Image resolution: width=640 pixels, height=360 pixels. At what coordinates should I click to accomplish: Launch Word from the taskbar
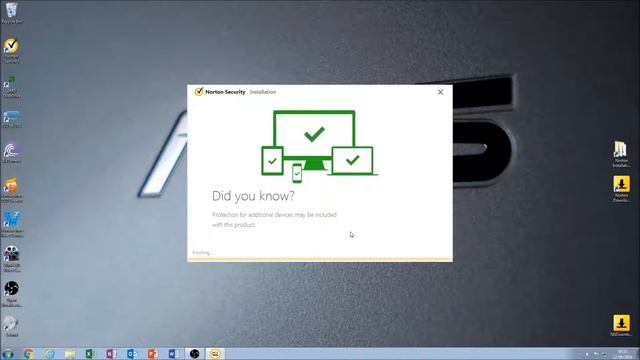point(173,354)
